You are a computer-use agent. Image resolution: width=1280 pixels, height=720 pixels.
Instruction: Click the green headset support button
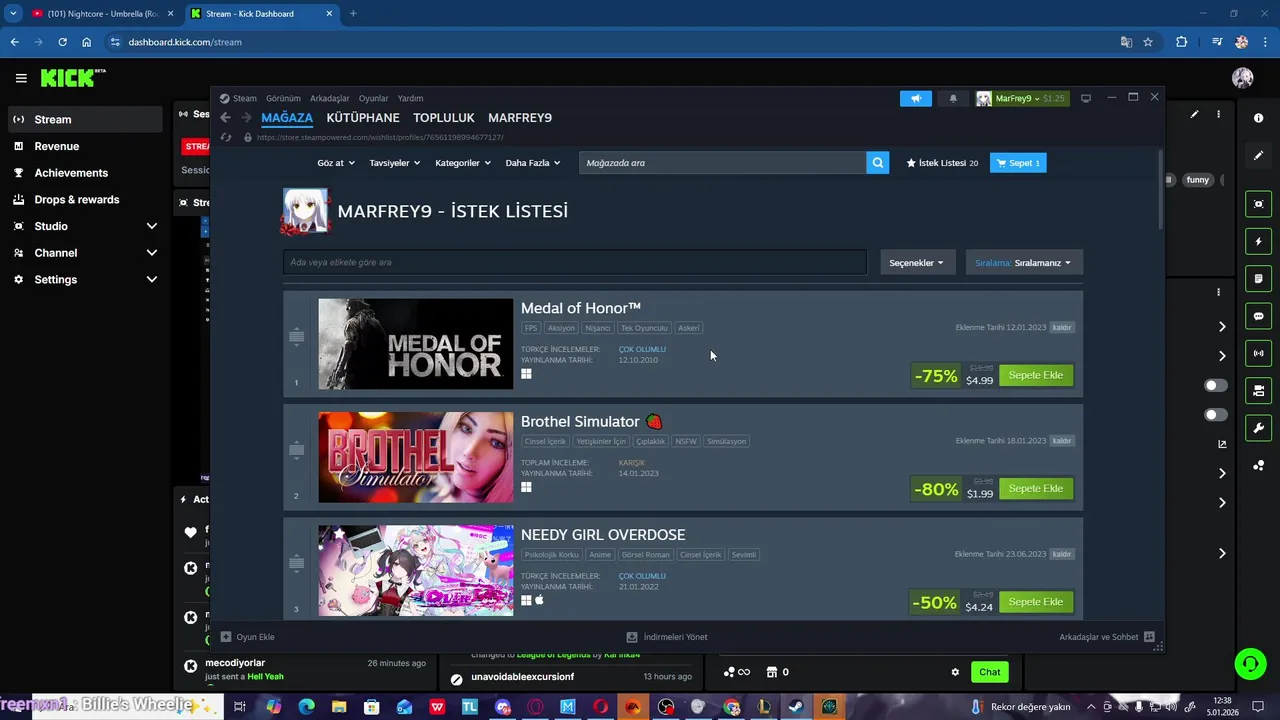coord(1249,664)
